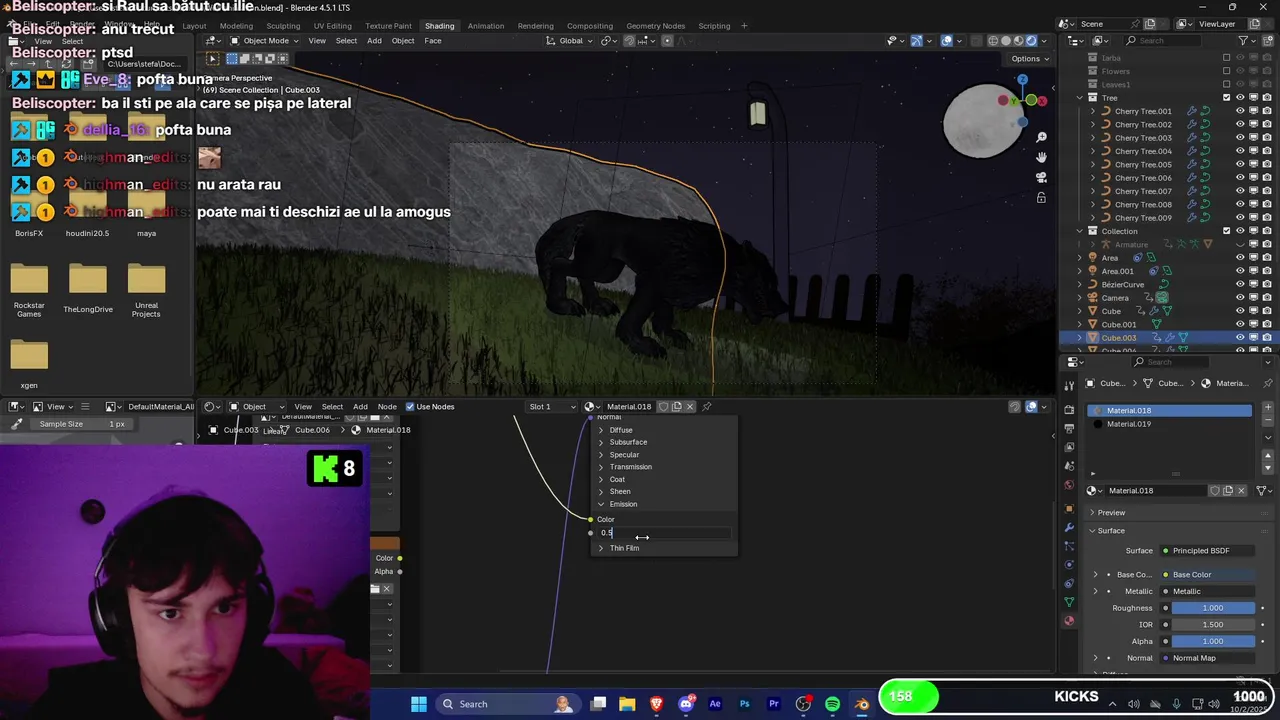
Task: Toggle Tree collection exclude checkbox
Action: click(x=1227, y=98)
